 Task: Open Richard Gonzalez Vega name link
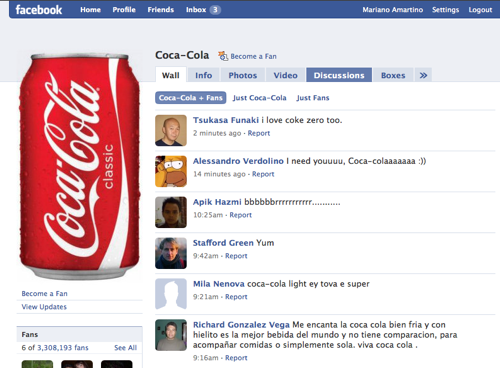pyautogui.click(x=241, y=325)
